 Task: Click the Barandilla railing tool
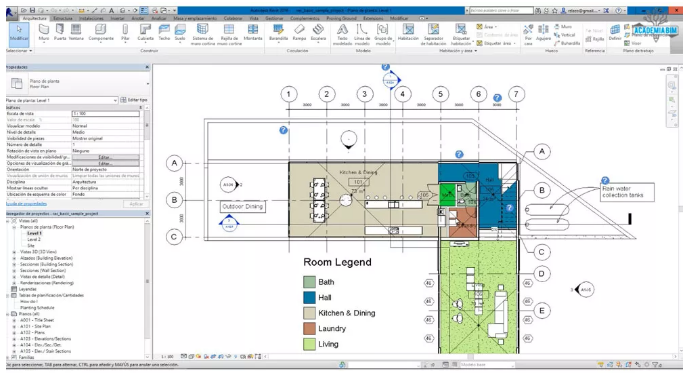click(x=278, y=33)
